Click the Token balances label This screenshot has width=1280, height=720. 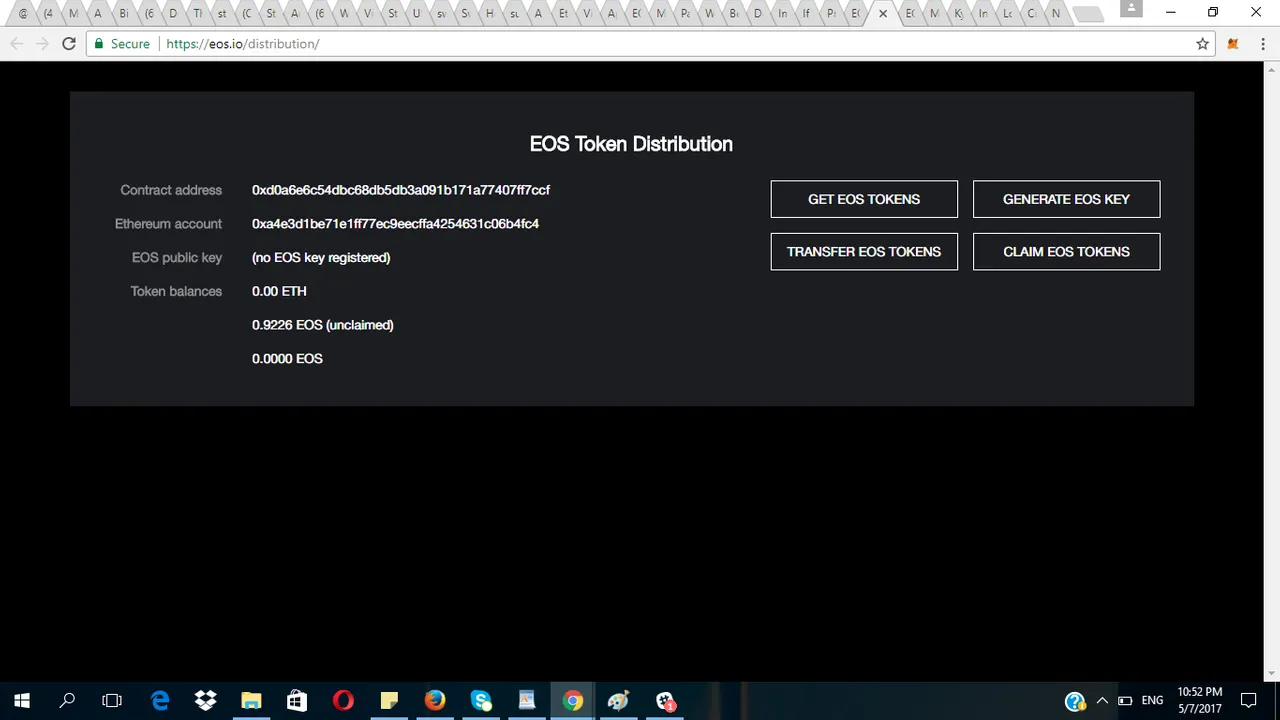(176, 291)
